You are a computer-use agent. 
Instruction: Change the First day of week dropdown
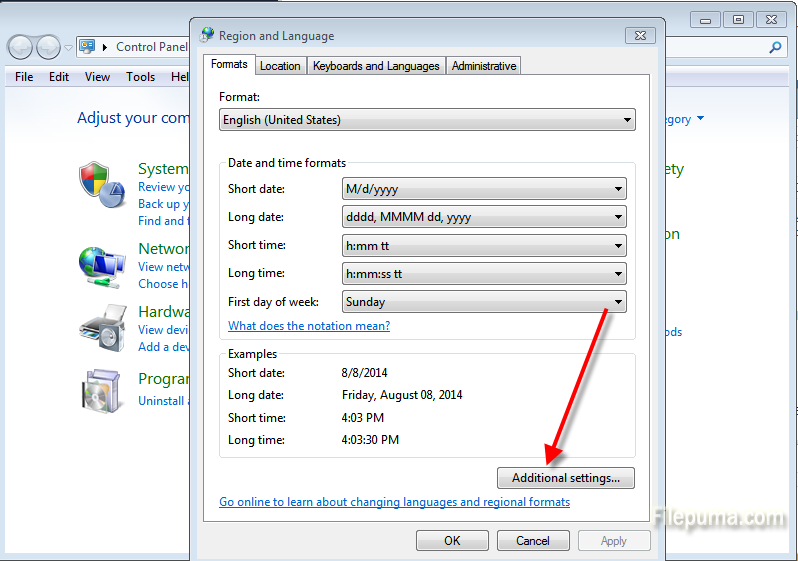[x=484, y=301]
